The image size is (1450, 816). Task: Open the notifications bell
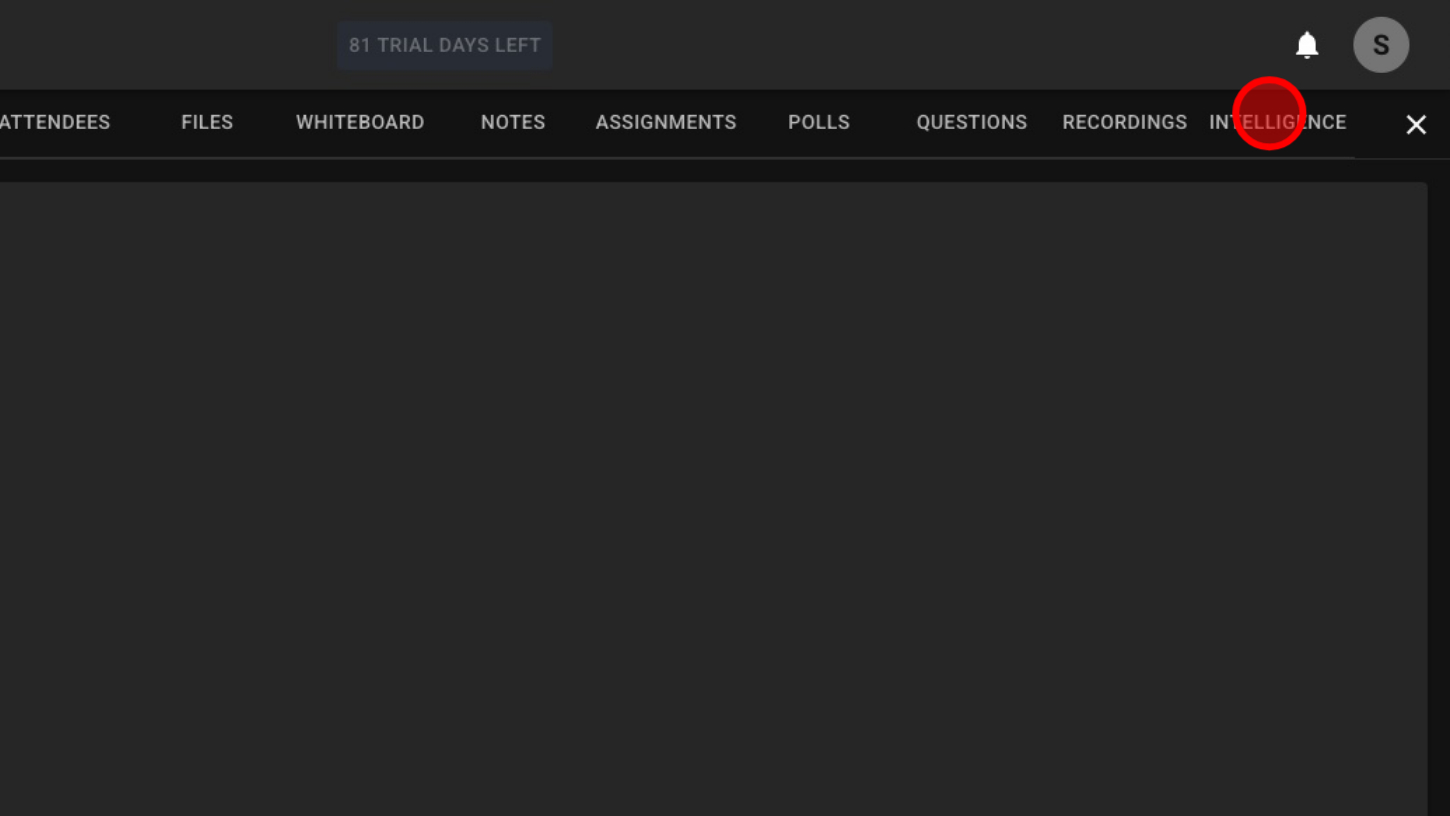click(1307, 45)
